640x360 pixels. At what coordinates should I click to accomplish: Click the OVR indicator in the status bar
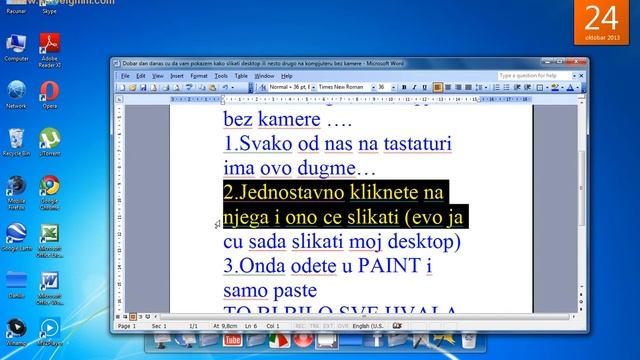pyautogui.click(x=343, y=326)
